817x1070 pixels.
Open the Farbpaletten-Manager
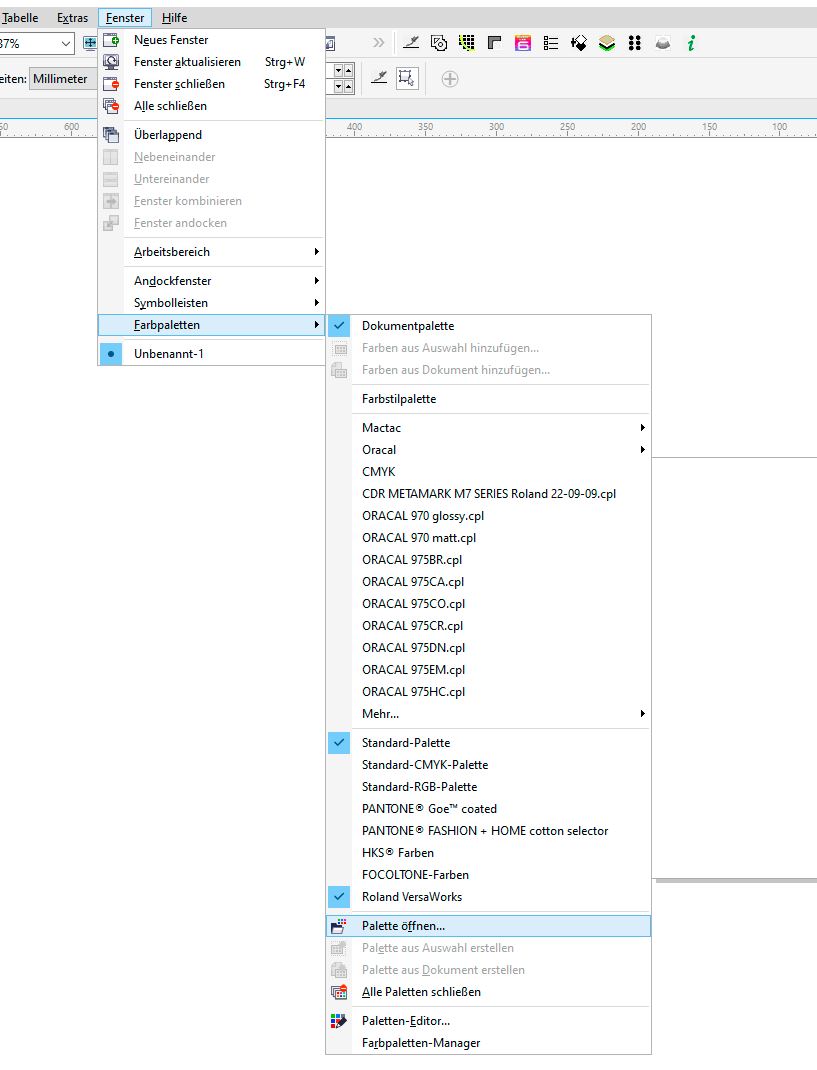(x=421, y=1043)
